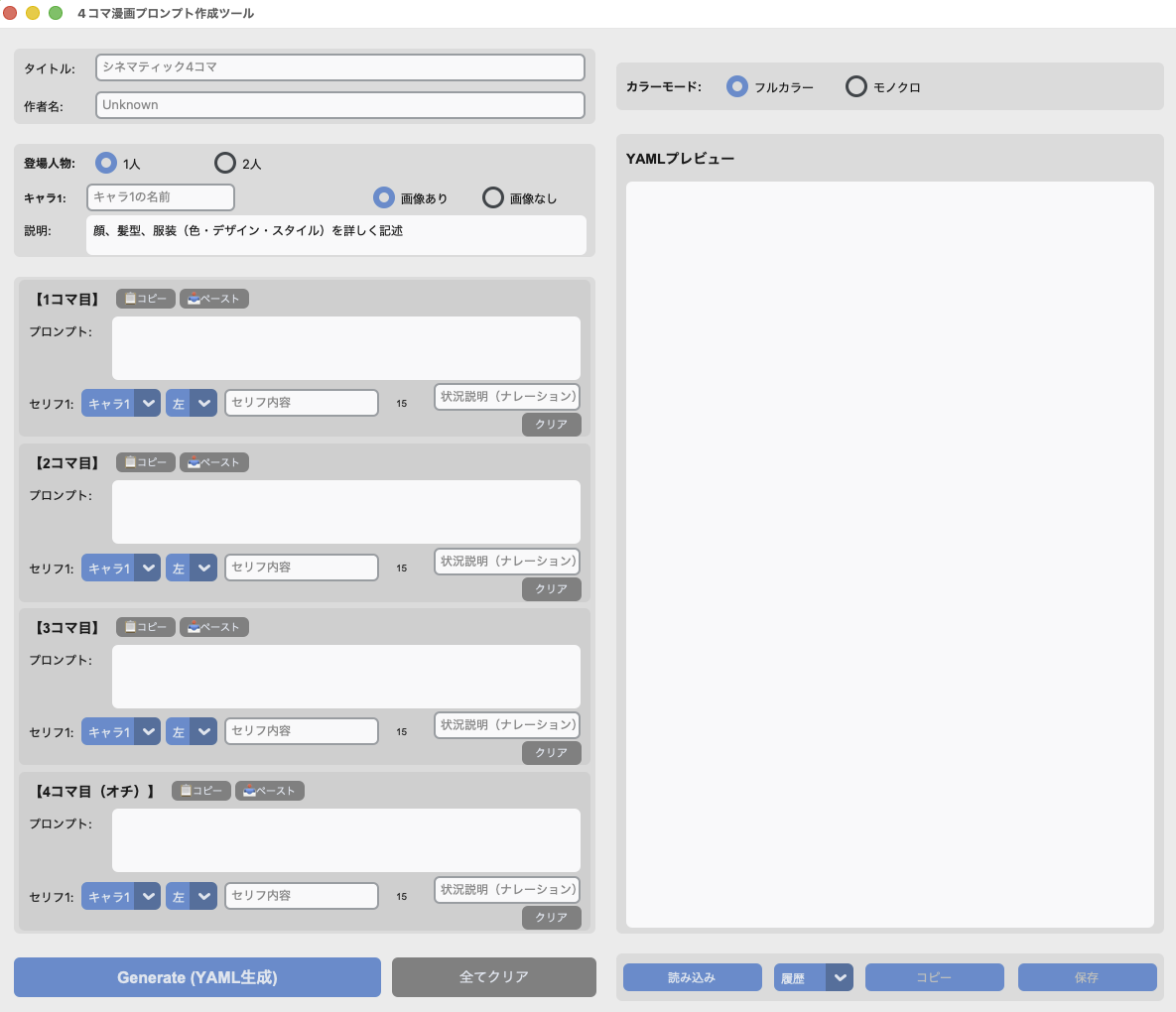The width and height of the screenshot is (1176, 1012).
Task: Click the 保存 save button
Action: click(x=1087, y=976)
